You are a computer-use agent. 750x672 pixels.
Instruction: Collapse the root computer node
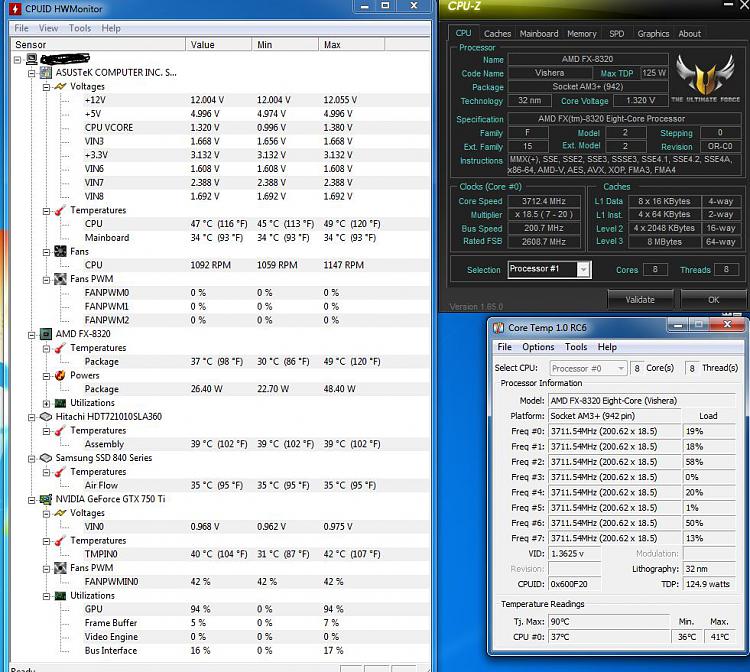tap(18, 60)
